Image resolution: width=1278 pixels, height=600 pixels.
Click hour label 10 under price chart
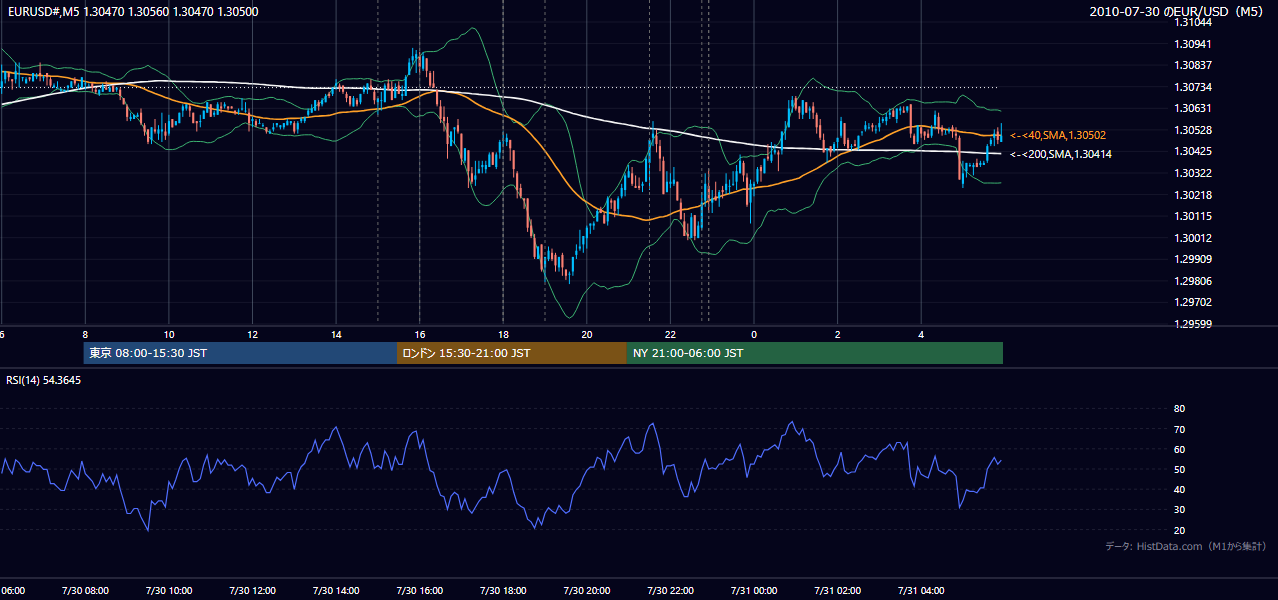(169, 334)
